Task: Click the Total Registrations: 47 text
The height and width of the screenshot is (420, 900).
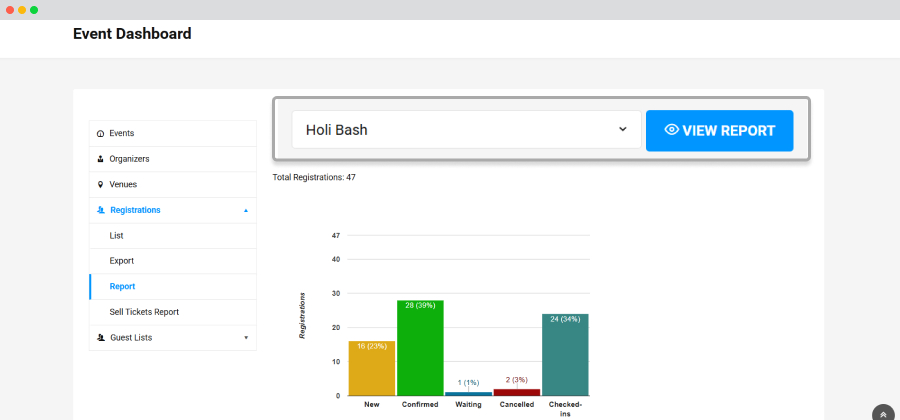Action: 314,177
